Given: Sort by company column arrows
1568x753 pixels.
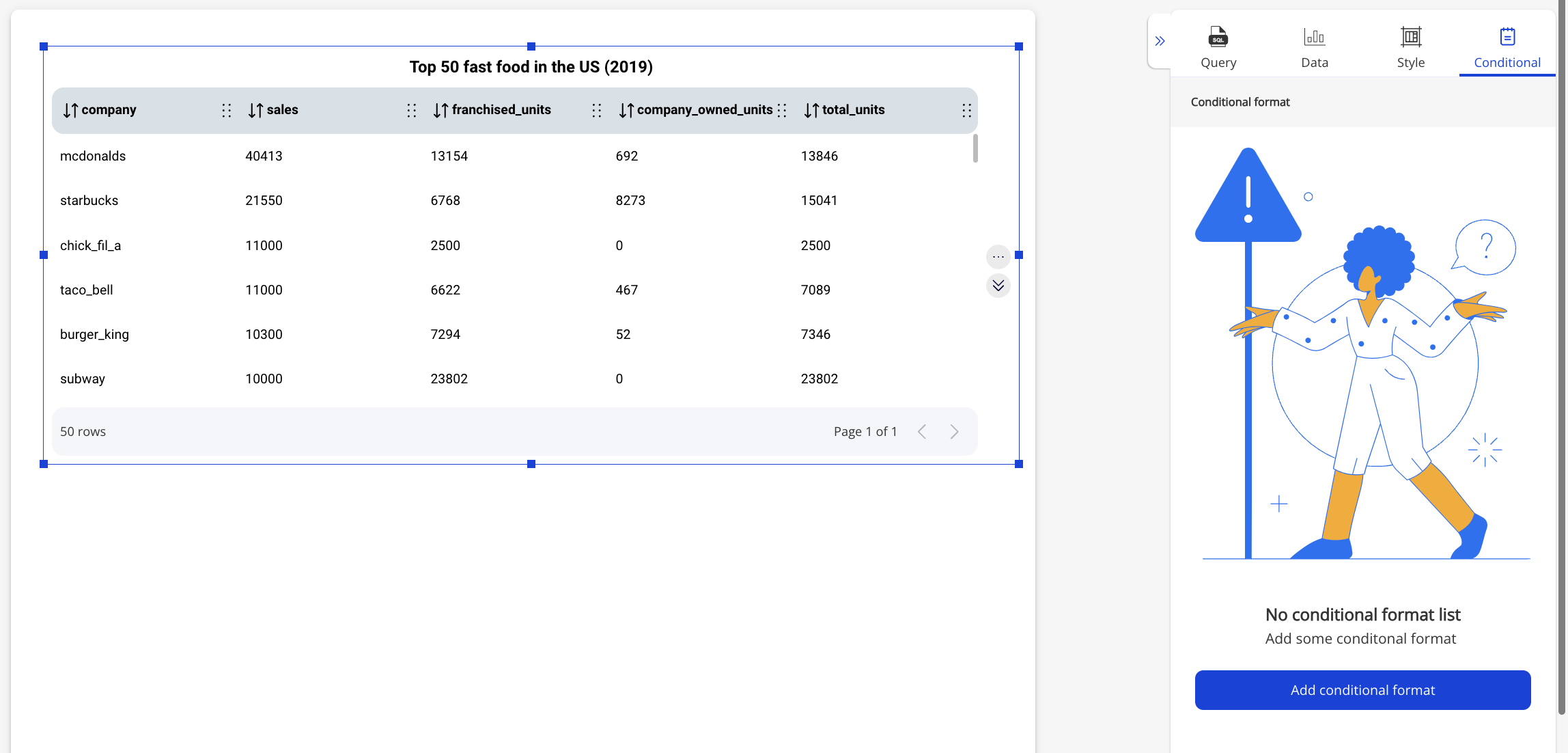Looking at the screenshot, I should (70, 110).
